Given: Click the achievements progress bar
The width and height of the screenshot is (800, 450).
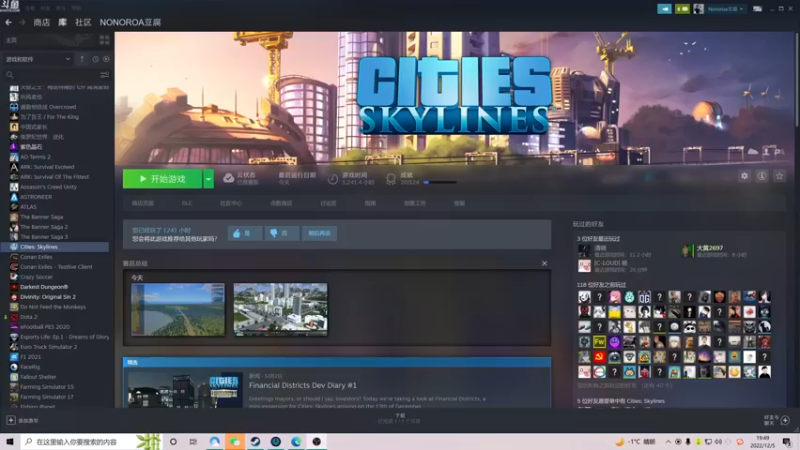Looking at the screenshot, I should click(x=440, y=182).
